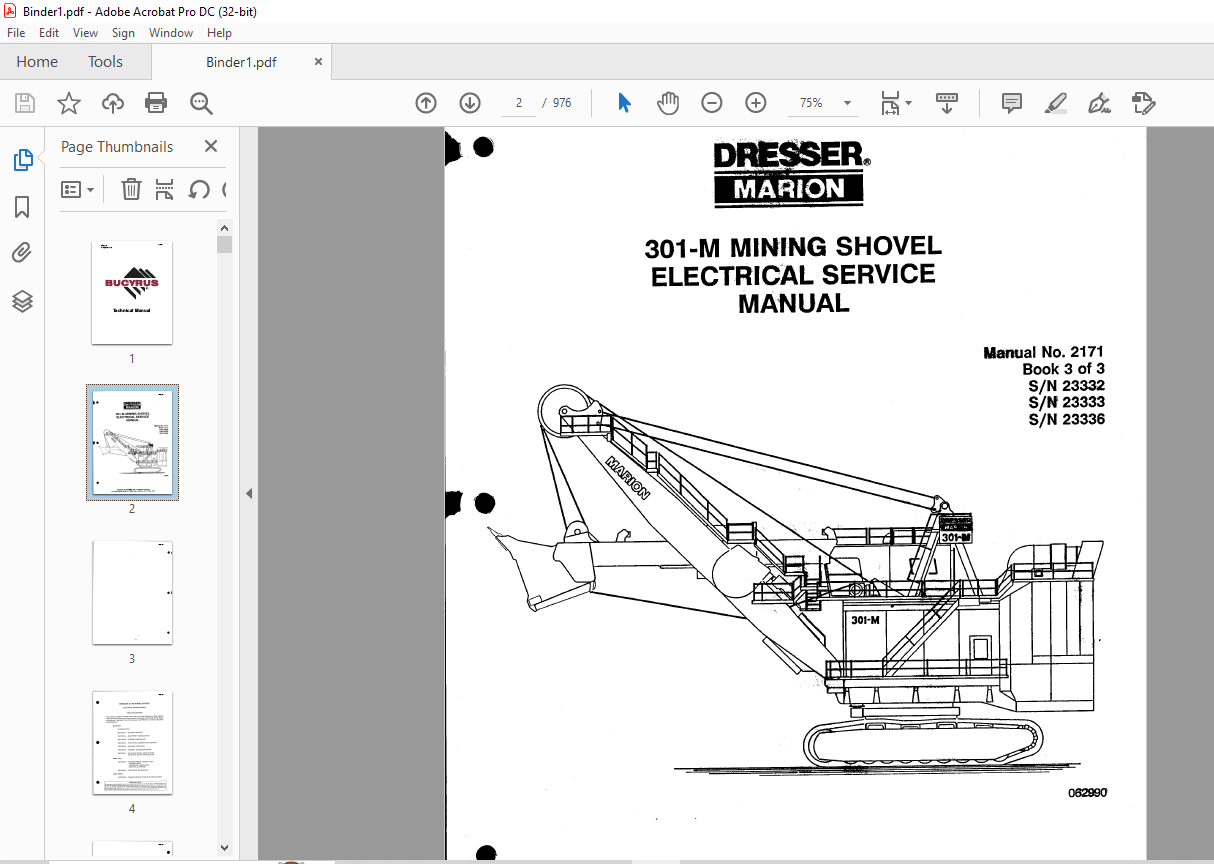This screenshot has width=1214, height=864.
Task: Open the Edit menu
Action: coord(49,33)
